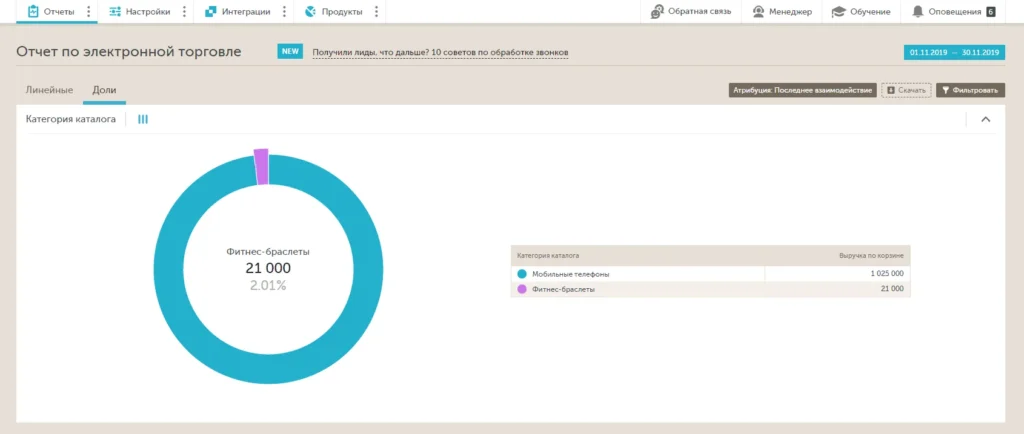Screen dimensions: 1024x434
Task: Open the Продукты menu item
Action: tap(342, 12)
